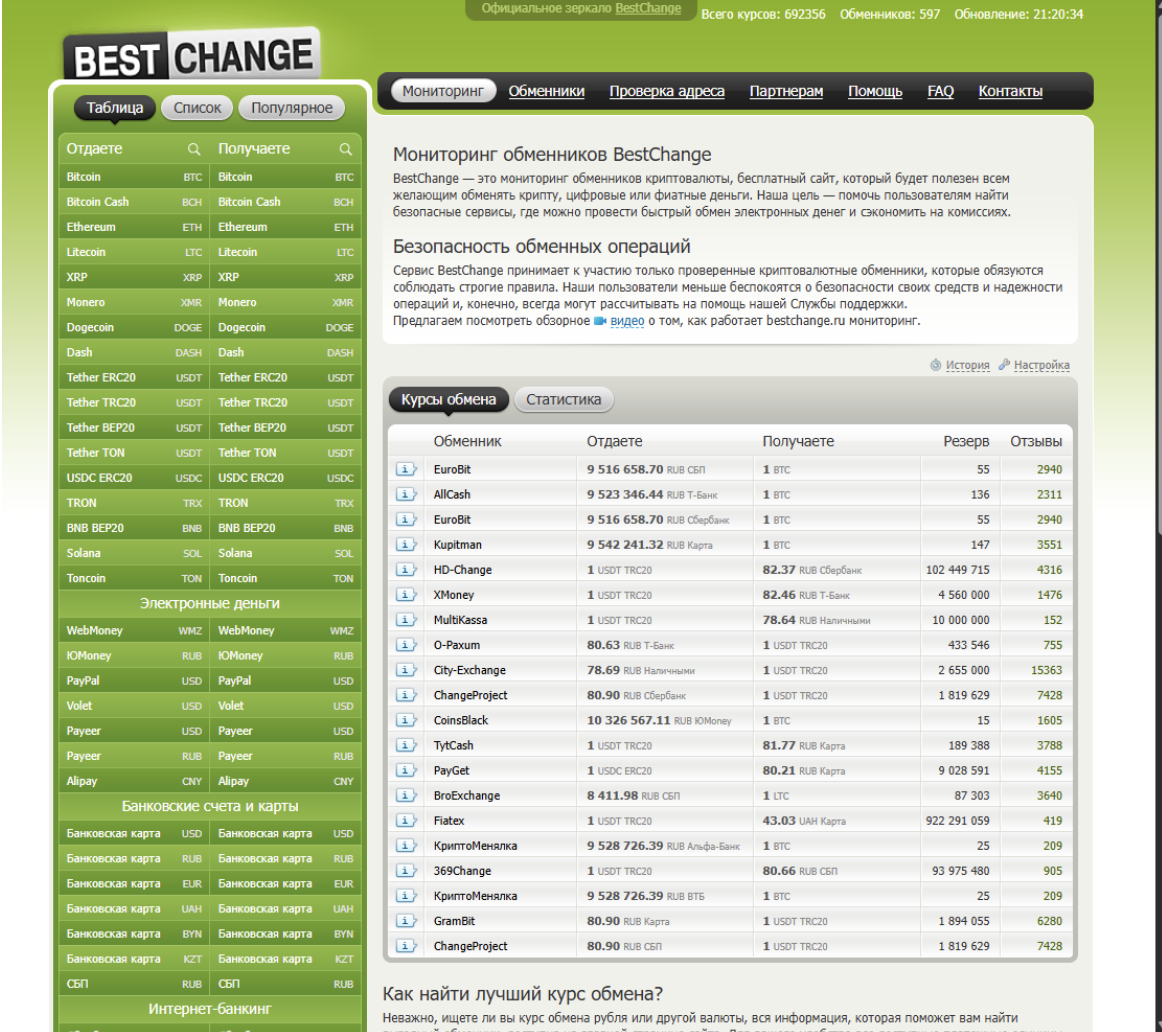Viewport: 1162px width, 1032px height.
Task: Open the Курсы обмена tab
Action: [448, 399]
